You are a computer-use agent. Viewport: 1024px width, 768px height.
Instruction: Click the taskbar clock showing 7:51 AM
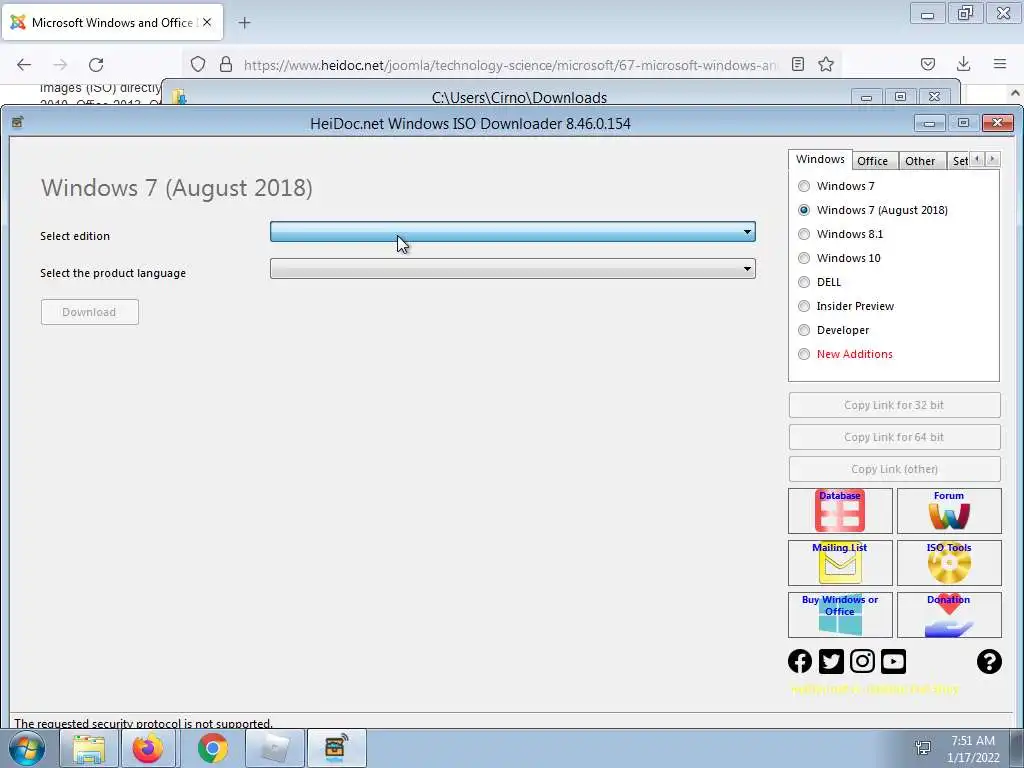(x=973, y=748)
